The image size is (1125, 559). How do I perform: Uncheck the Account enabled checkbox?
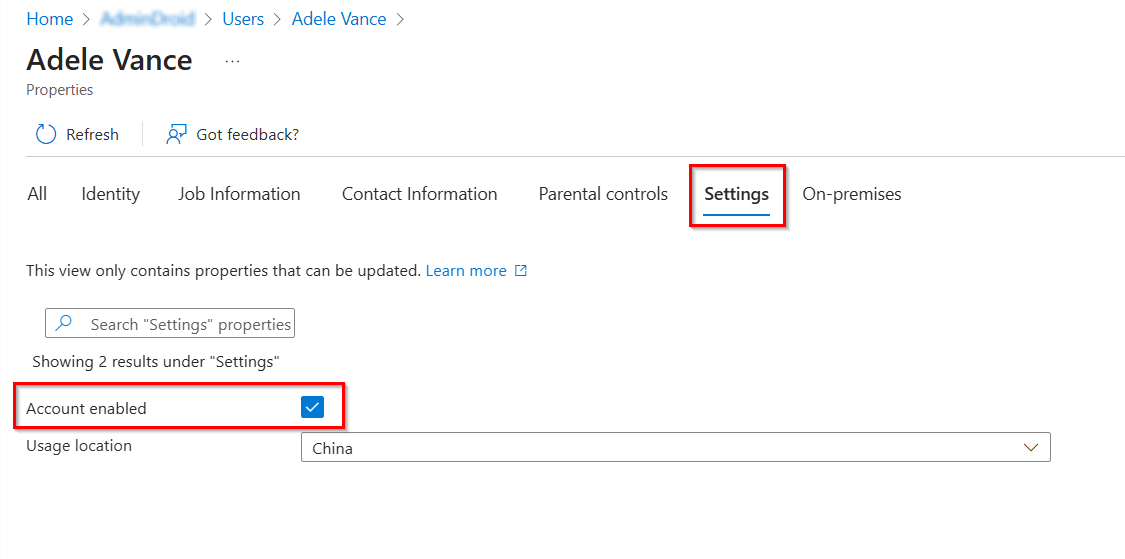[x=312, y=407]
